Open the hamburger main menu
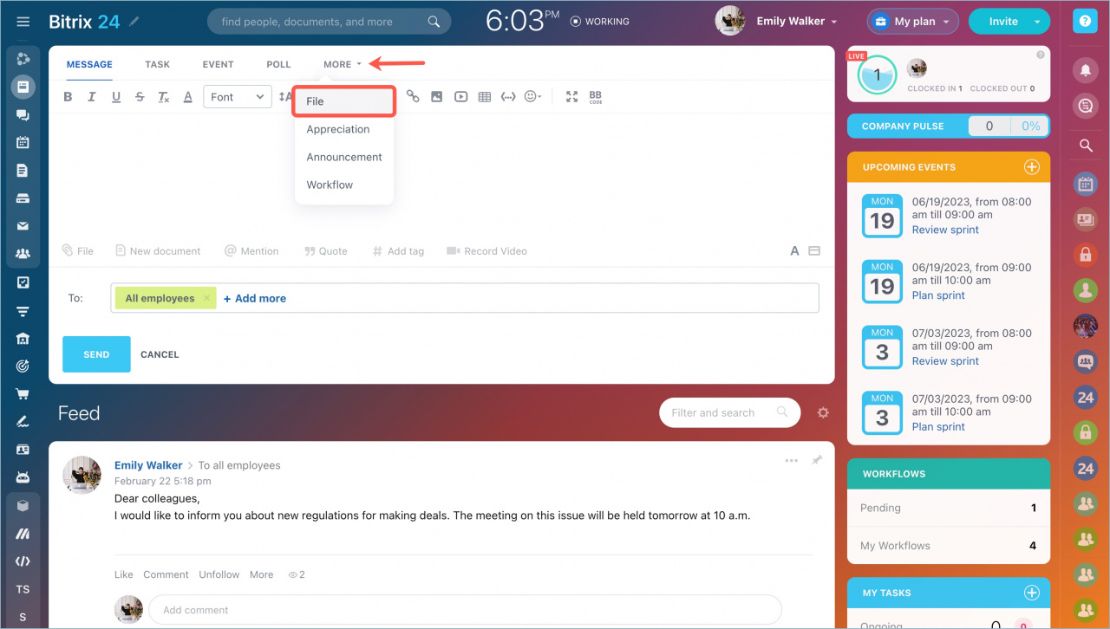The width and height of the screenshot is (1110, 629). click(x=23, y=21)
